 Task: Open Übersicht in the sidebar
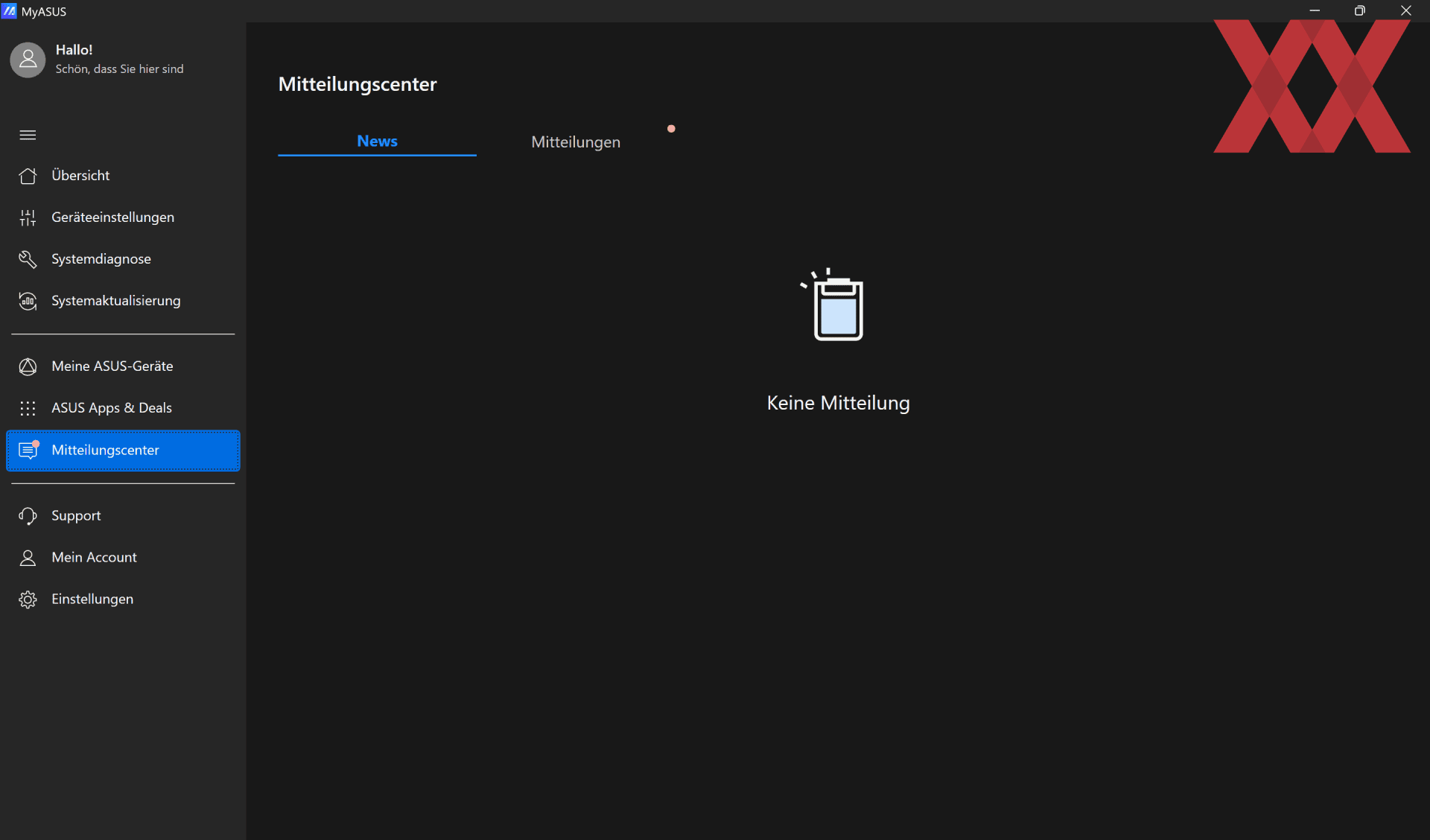point(123,176)
